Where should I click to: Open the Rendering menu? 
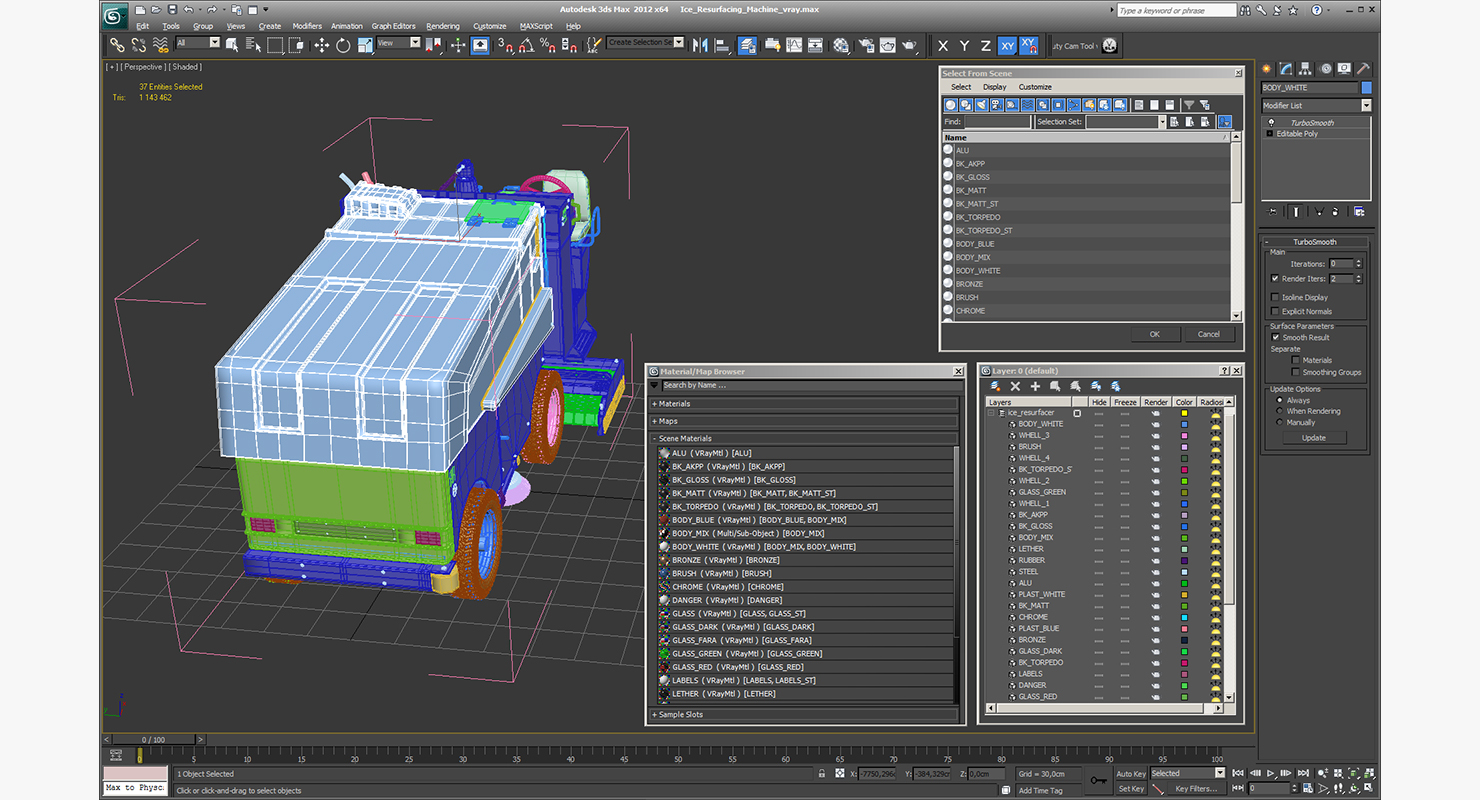443,26
